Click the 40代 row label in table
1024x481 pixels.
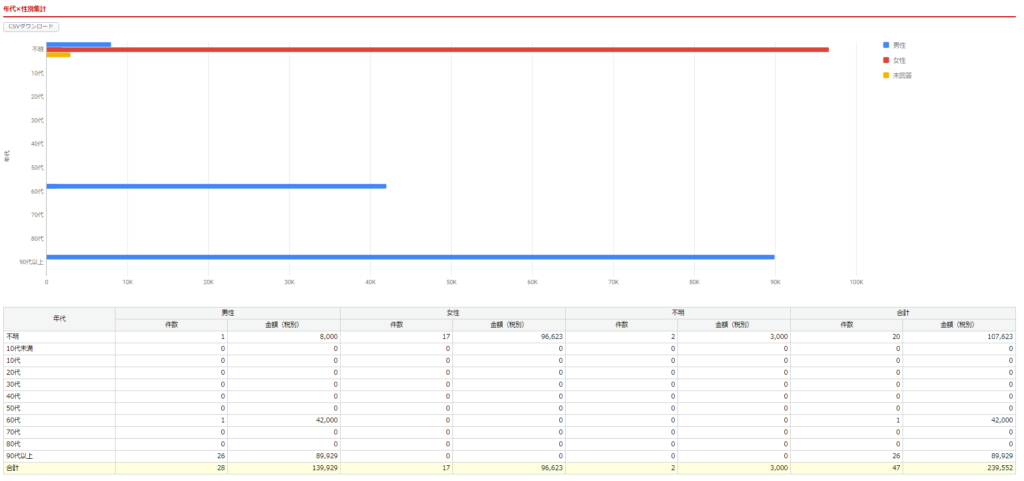click(x=13, y=396)
